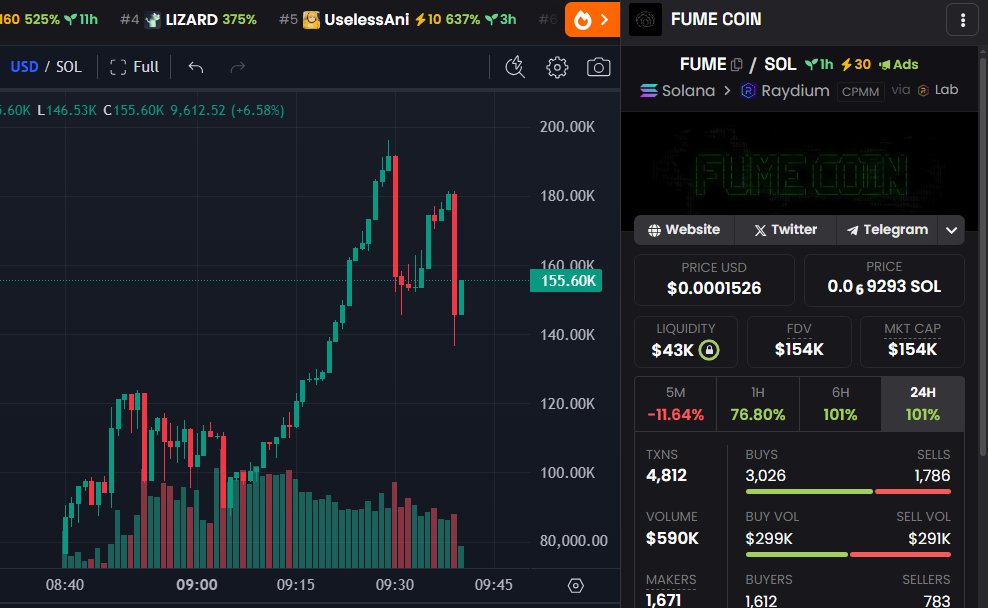Copy the FUME token address
This screenshot has width=988, height=608.
pos(737,64)
